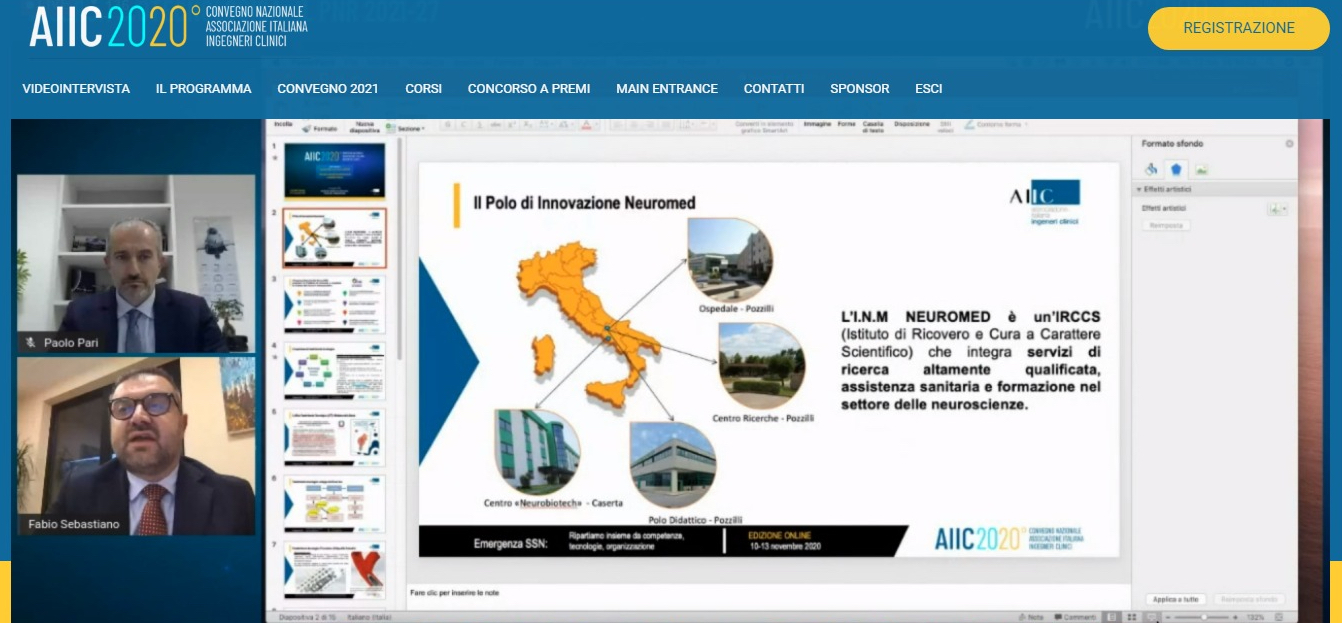Select the pentagon effects tab in Formato sfondo
Image resolution: width=1342 pixels, height=623 pixels.
coord(1177,169)
